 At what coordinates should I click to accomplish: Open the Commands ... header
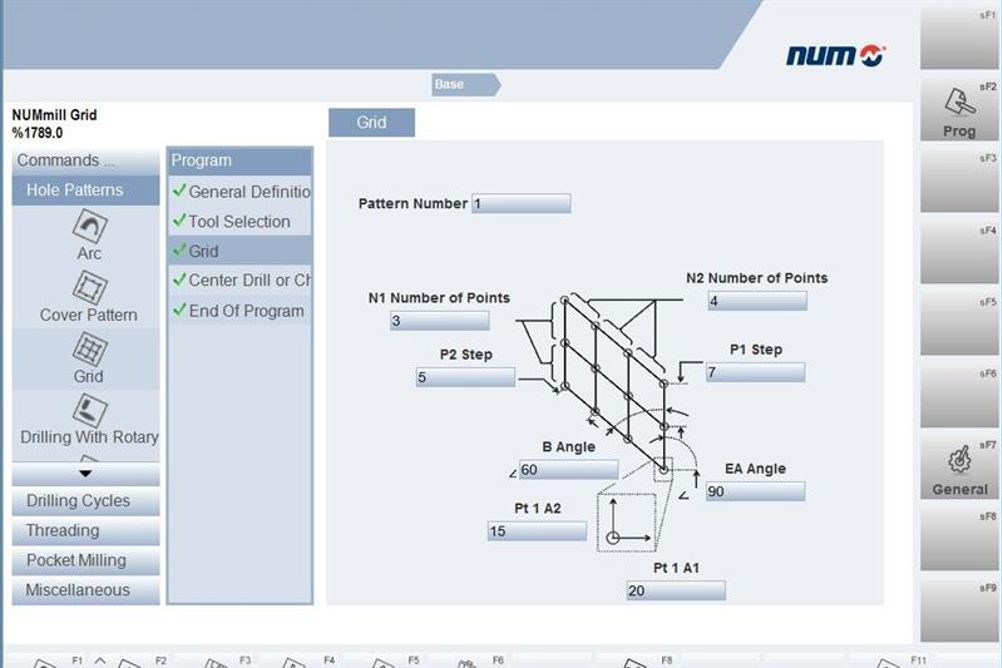pyautogui.click(x=86, y=161)
